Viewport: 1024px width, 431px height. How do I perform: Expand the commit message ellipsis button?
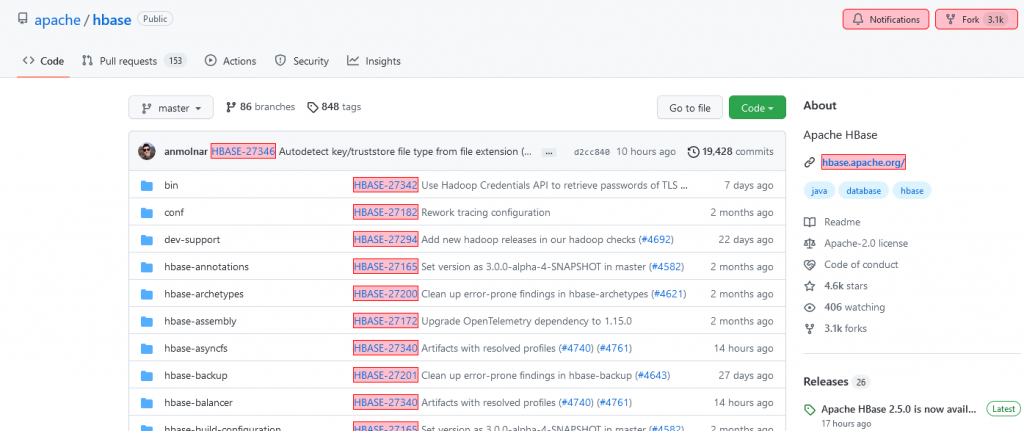549,152
